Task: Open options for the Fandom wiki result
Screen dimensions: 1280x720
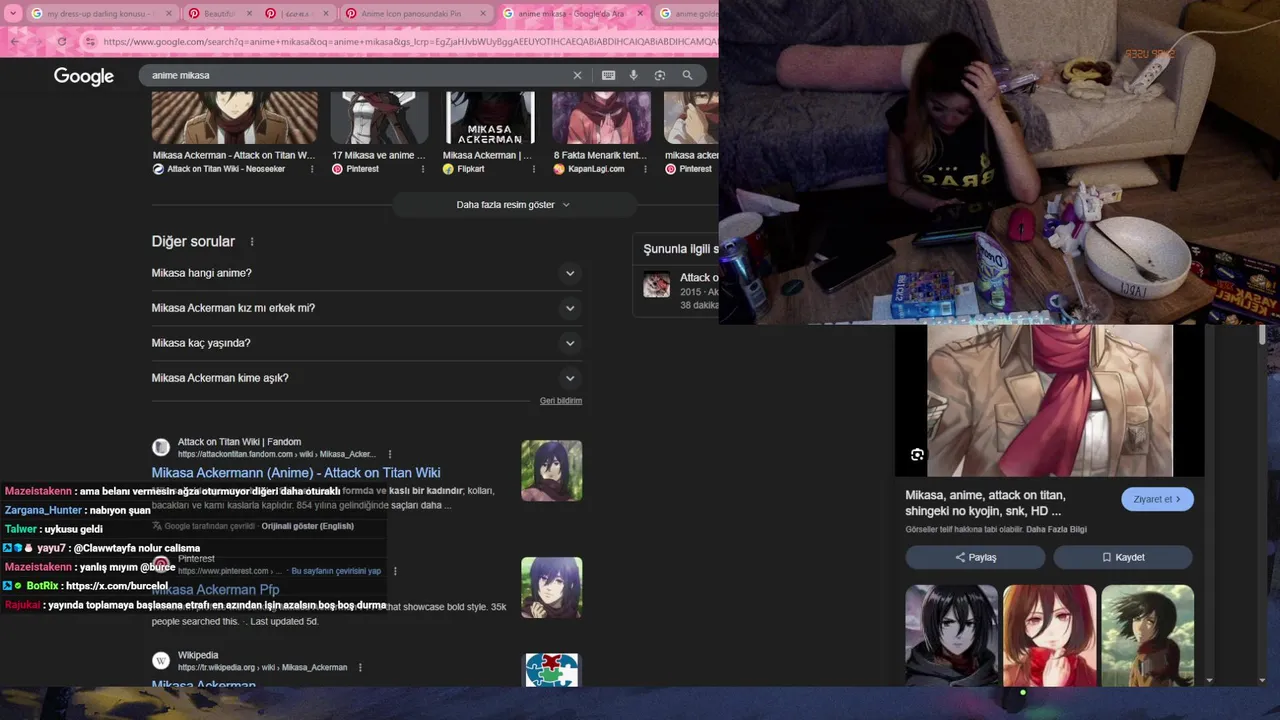Action: [x=390, y=454]
